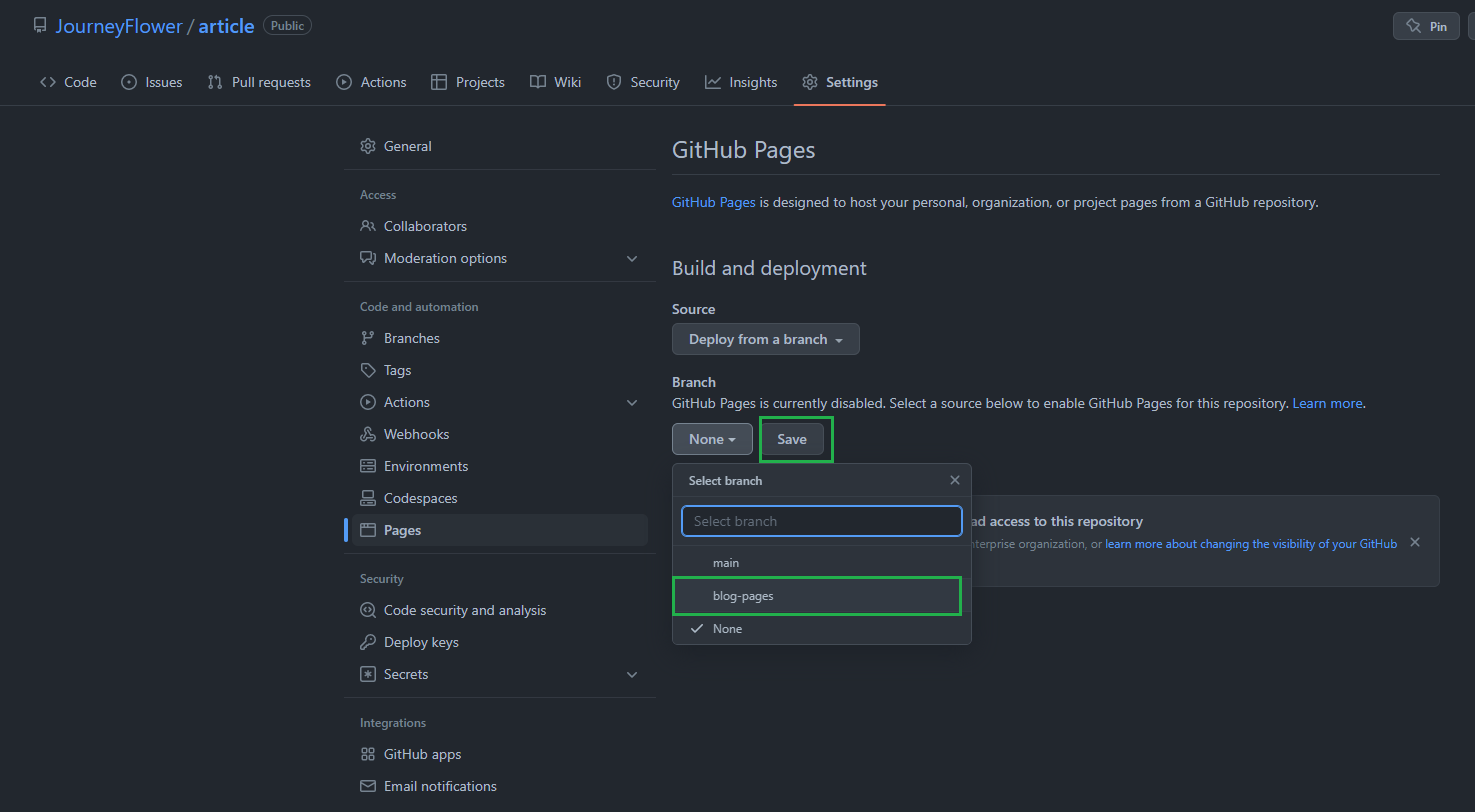Screen dimensions: 1475x812
Task: Click the play icon beside sidebar Actions
Action: (x=368, y=402)
